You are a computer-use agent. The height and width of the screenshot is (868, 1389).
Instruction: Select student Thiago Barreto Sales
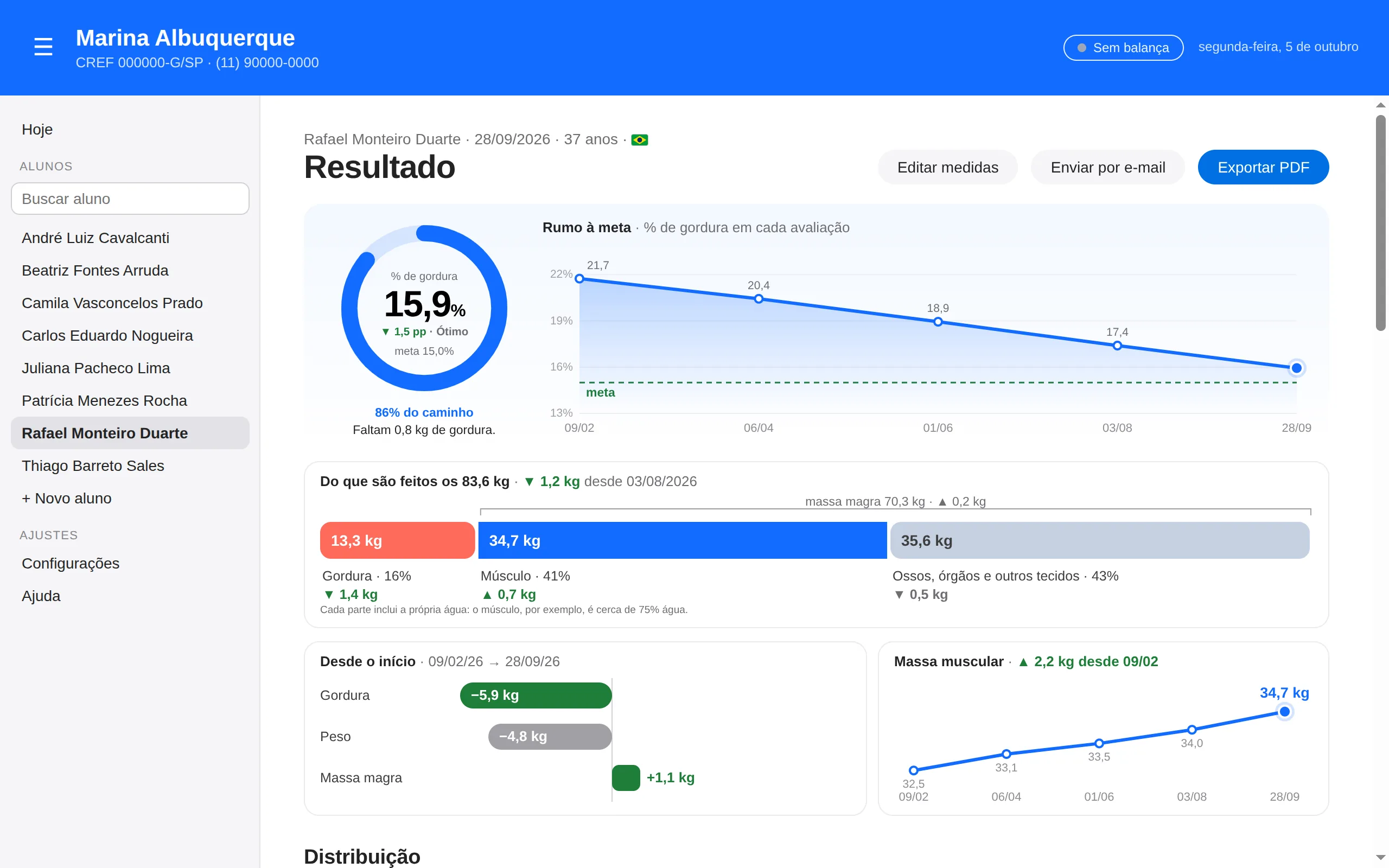pos(130,465)
